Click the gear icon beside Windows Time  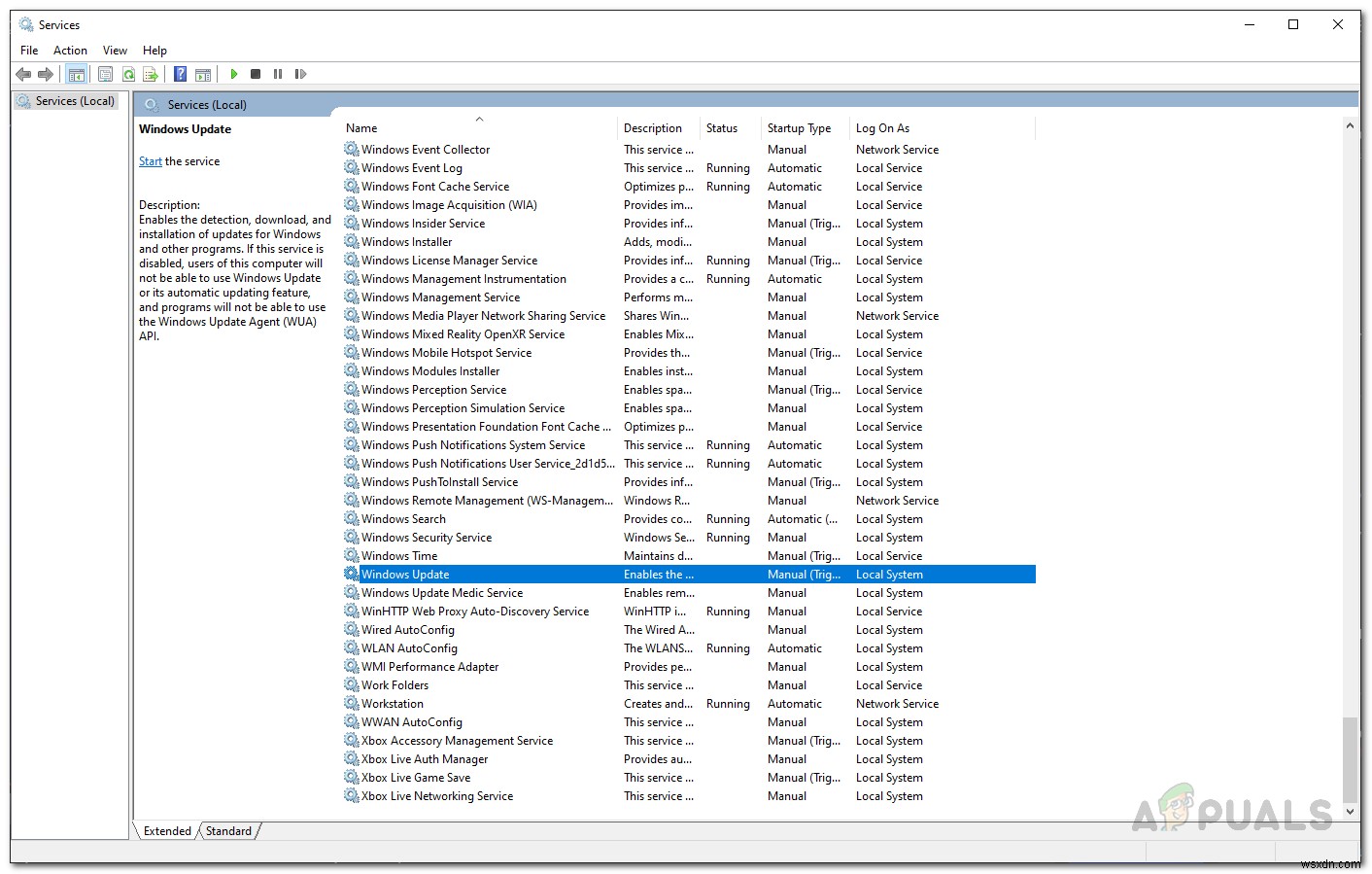(x=352, y=555)
